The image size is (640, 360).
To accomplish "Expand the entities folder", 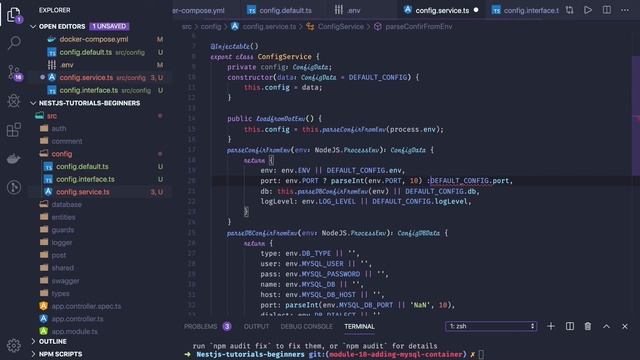I will tap(63, 217).
